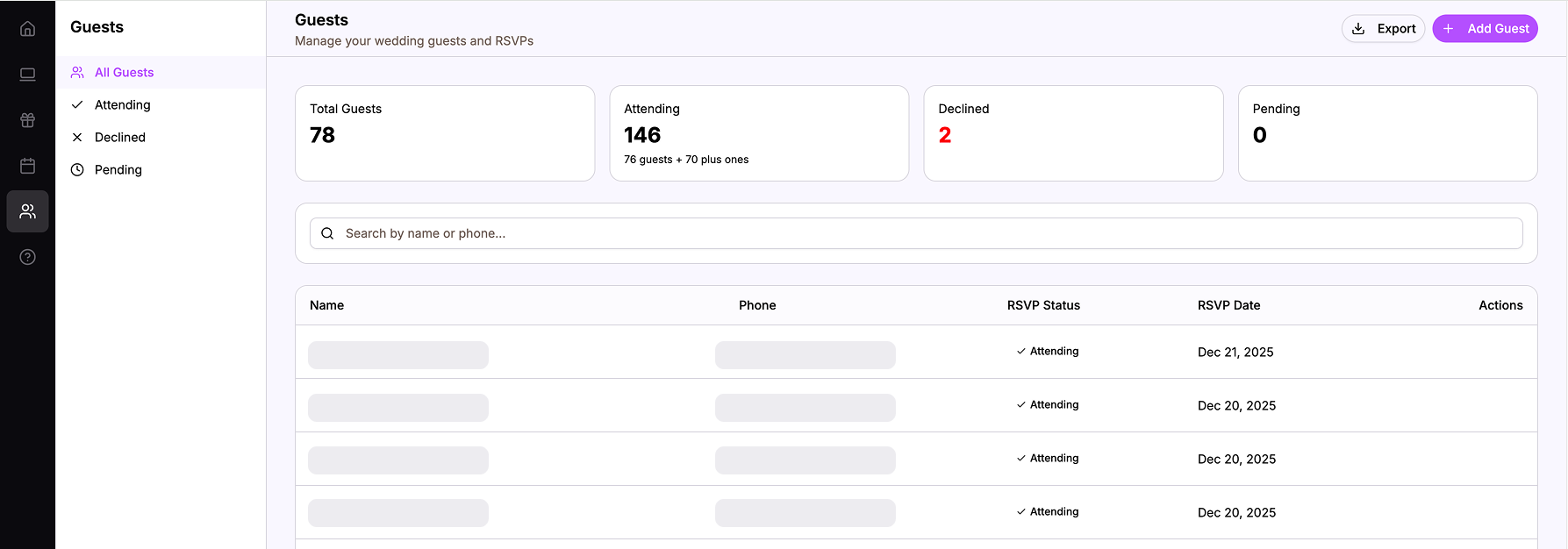Viewport: 1568px width, 549px height.
Task: Click the Total Guests card
Action: (x=445, y=133)
